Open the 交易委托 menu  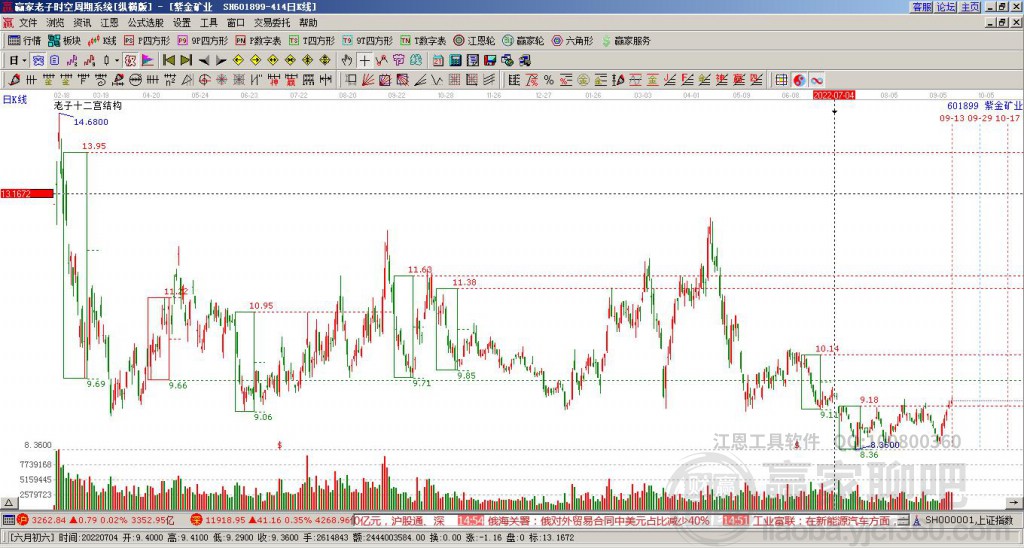point(272,23)
